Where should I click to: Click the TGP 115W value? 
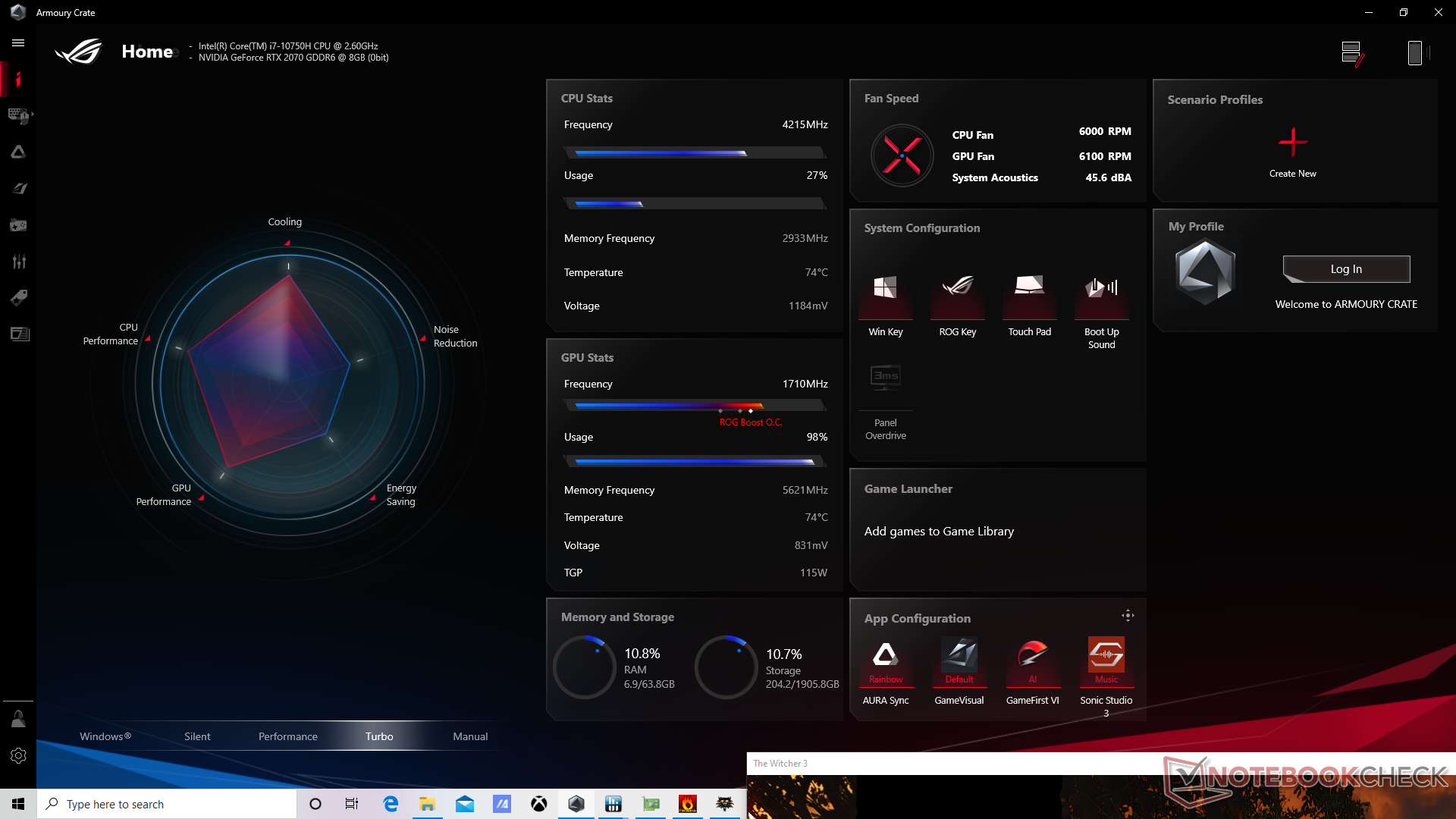[x=814, y=573]
